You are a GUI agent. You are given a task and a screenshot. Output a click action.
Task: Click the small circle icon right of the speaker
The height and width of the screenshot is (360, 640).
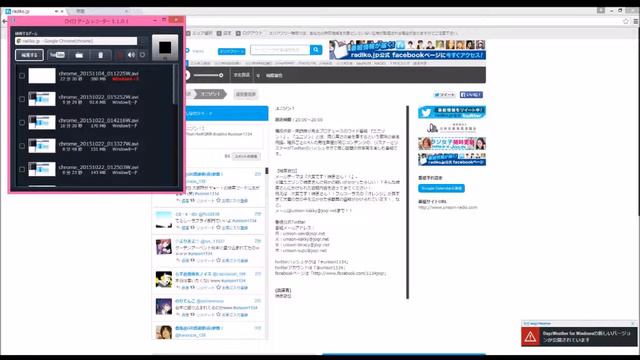coord(142,55)
